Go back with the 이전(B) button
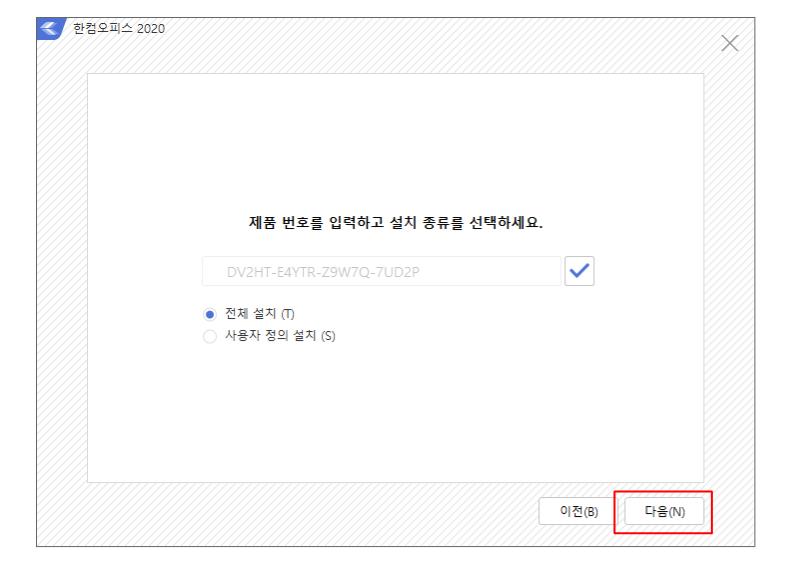 [578, 511]
